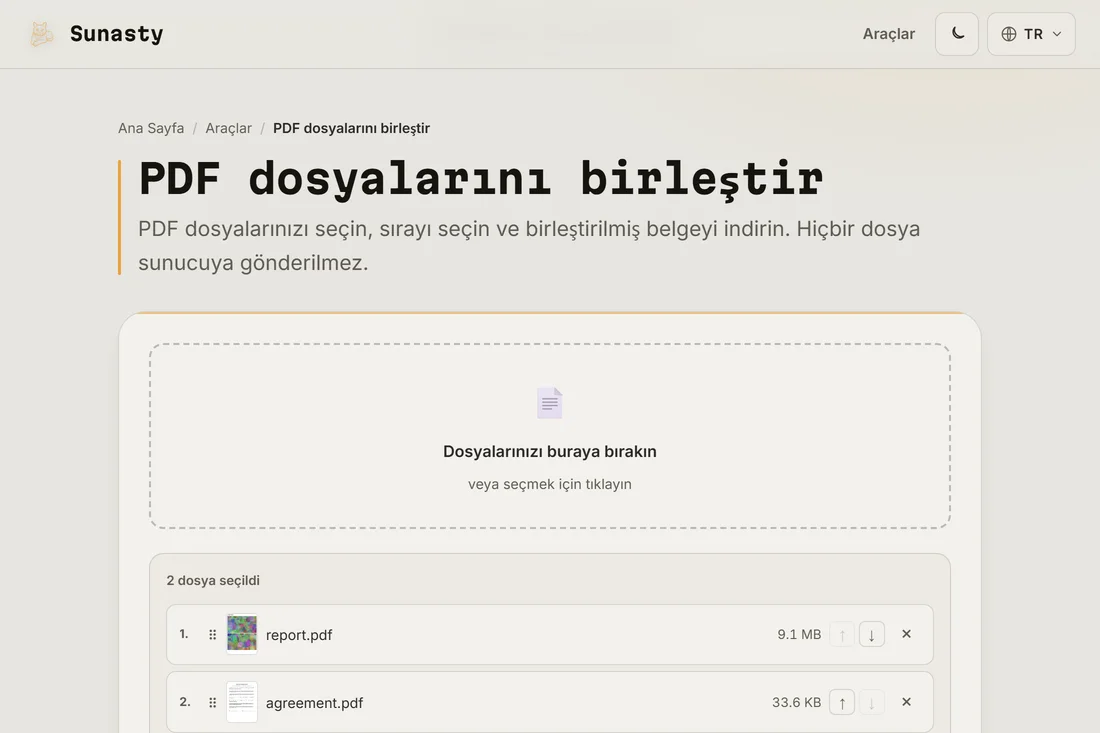The width and height of the screenshot is (1100, 733).
Task: Click the 2 dosya seçildi label
Action: point(213,580)
